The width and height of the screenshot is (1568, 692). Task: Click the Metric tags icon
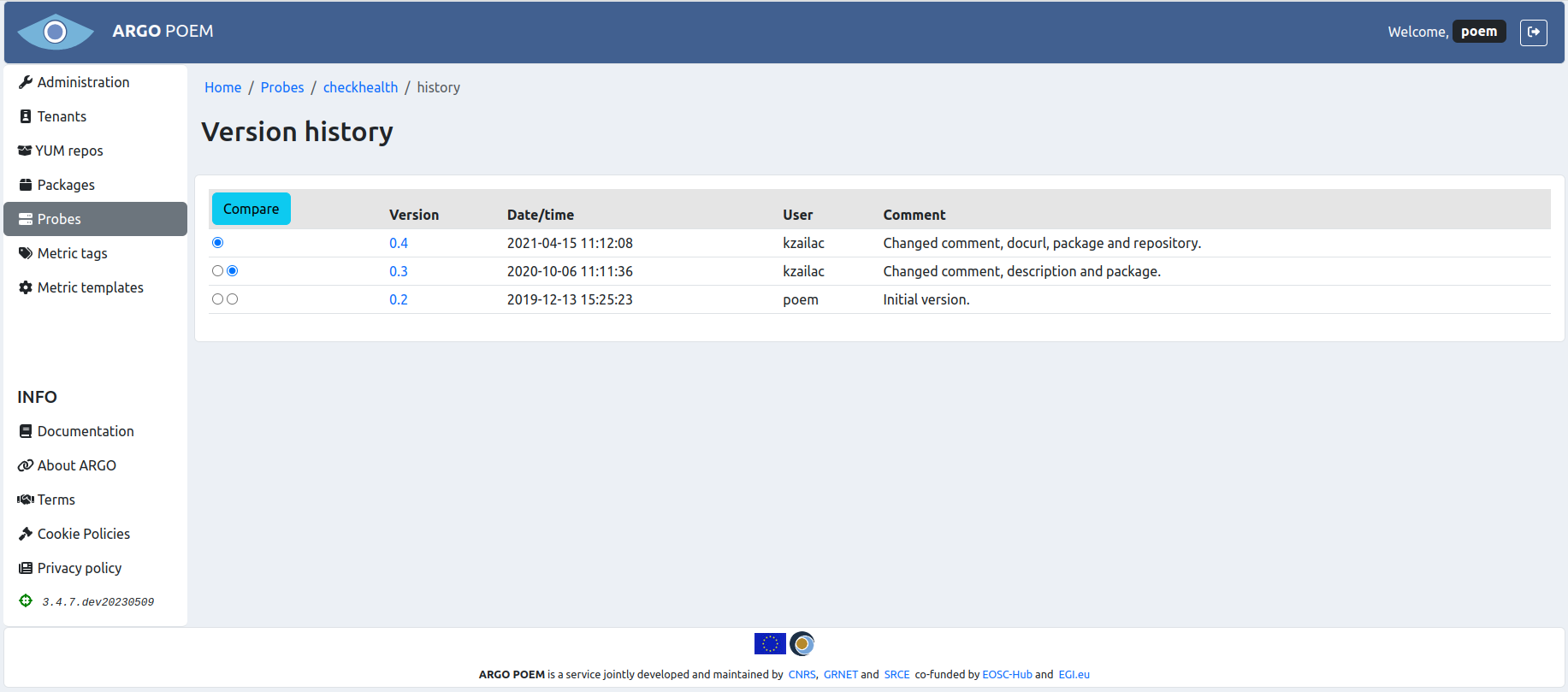(26, 253)
